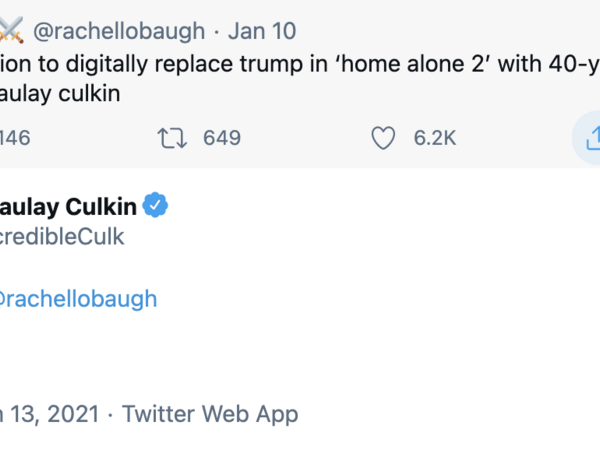
Task: Retweet the rachellobaugh tweet
Action: pos(173,138)
